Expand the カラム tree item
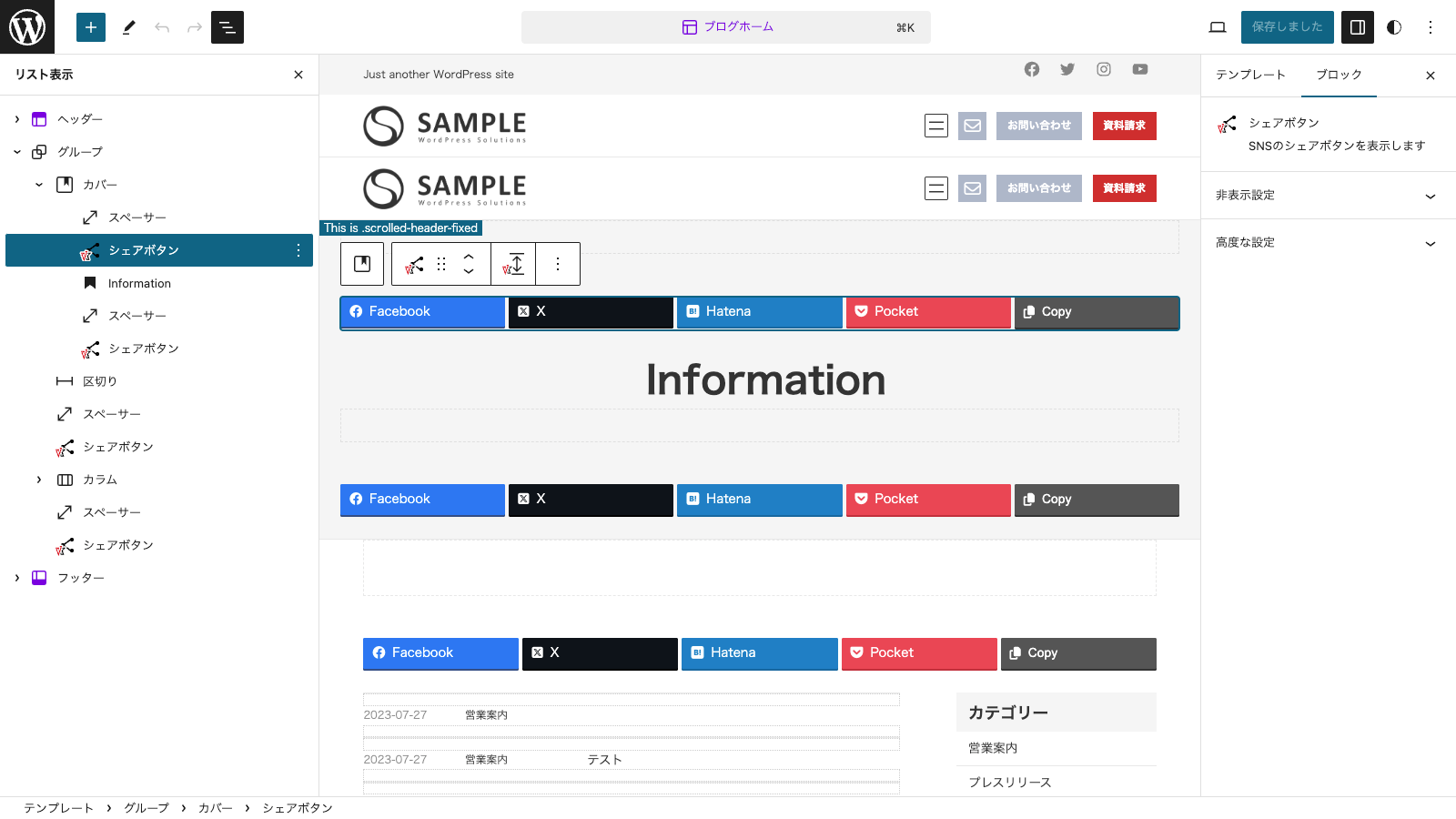Image resolution: width=1456 pixels, height=819 pixels. click(x=39, y=480)
